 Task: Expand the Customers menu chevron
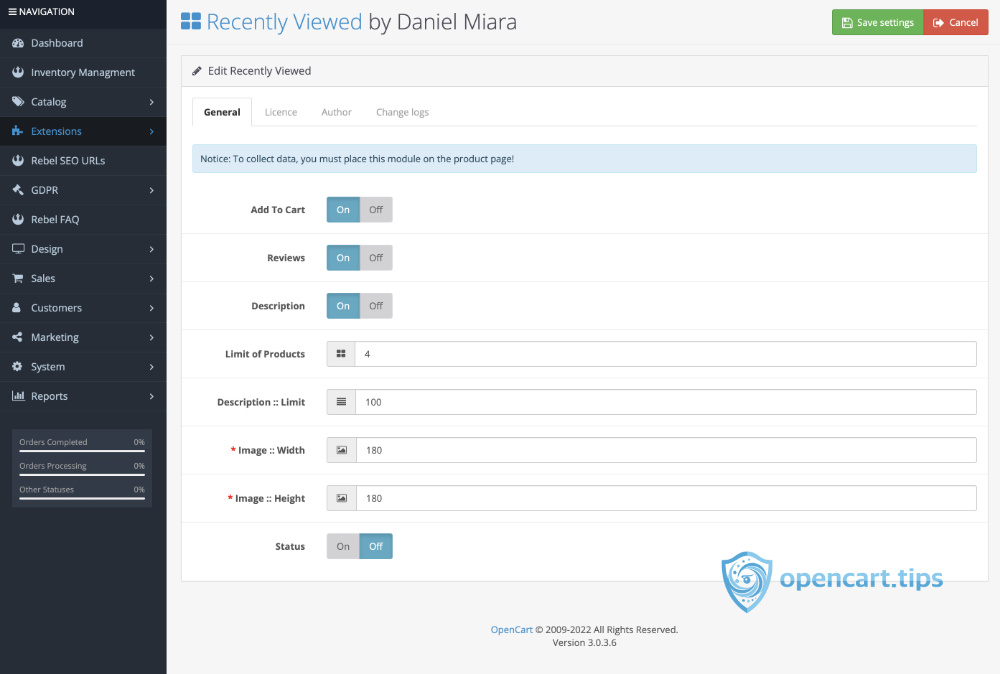[x=152, y=308]
